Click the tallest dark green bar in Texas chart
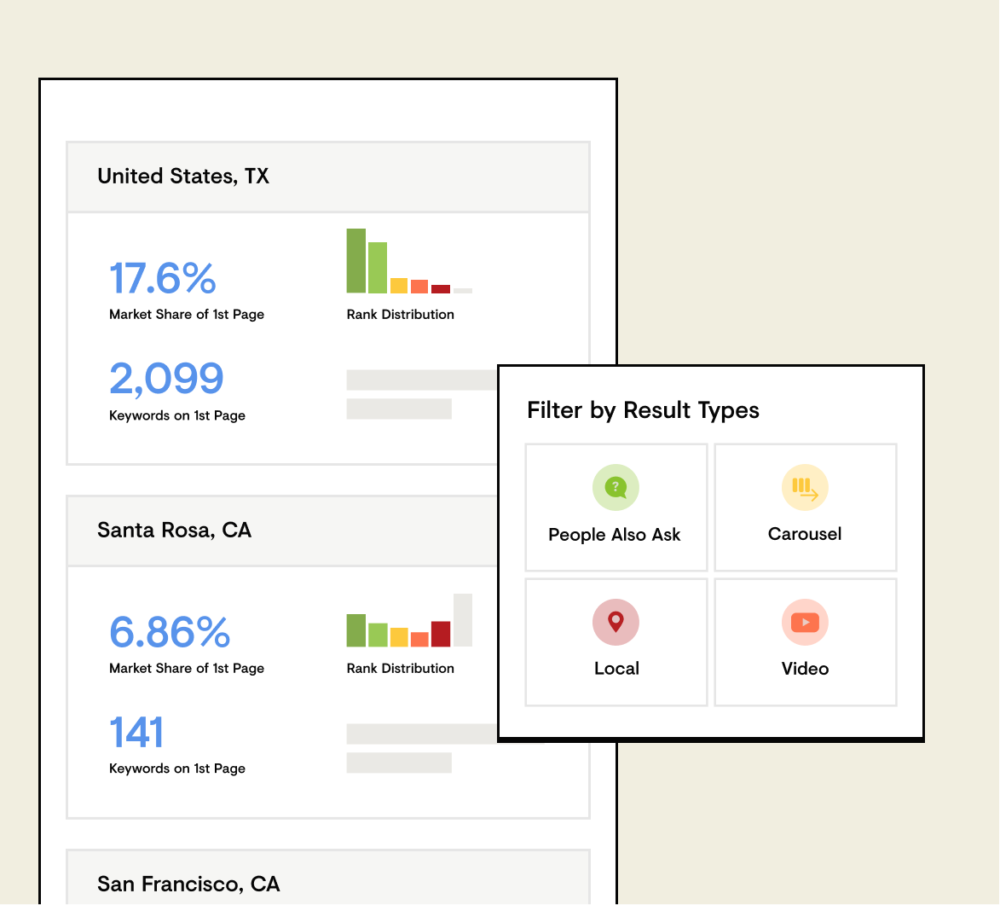The image size is (1000, 905). click(356, 261)
